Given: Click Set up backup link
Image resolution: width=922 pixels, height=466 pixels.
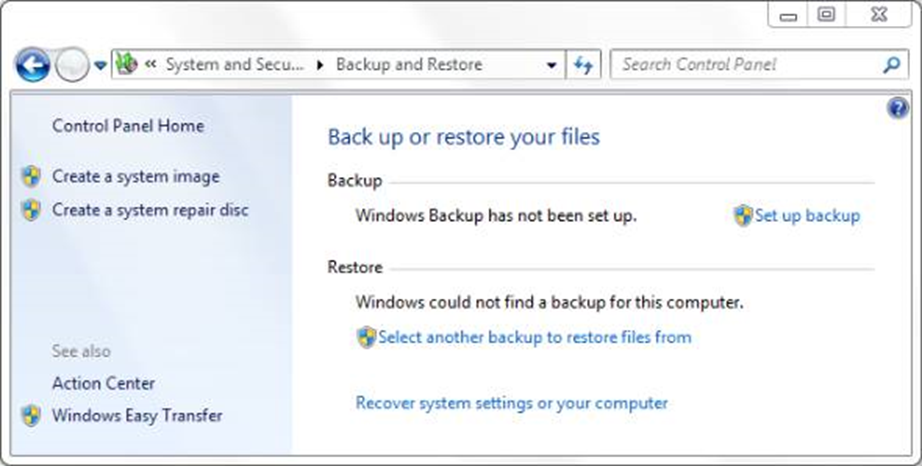Looking at the screenshot, I should click(x=807, y=215).
